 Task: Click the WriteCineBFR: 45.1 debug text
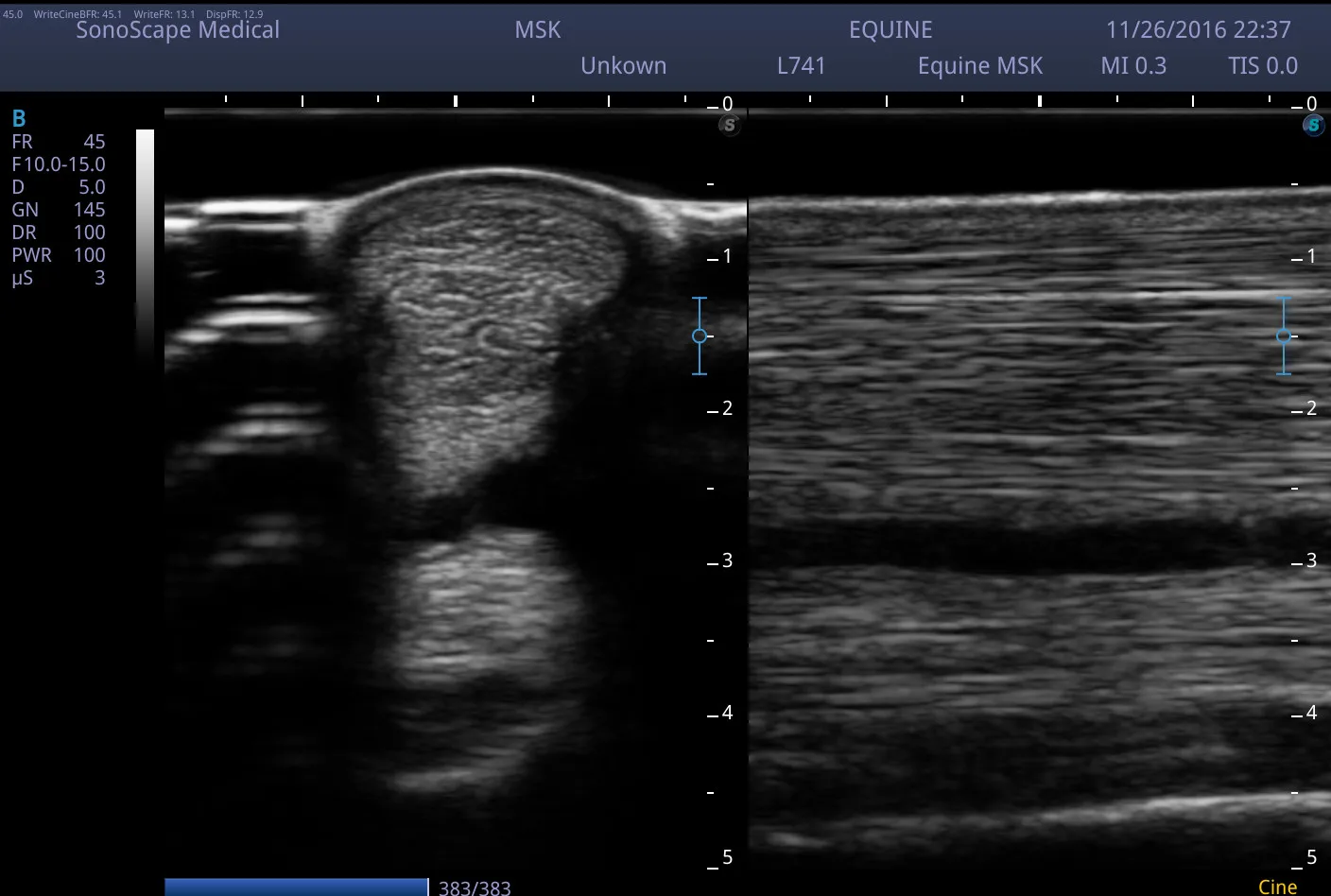[78, 14]
